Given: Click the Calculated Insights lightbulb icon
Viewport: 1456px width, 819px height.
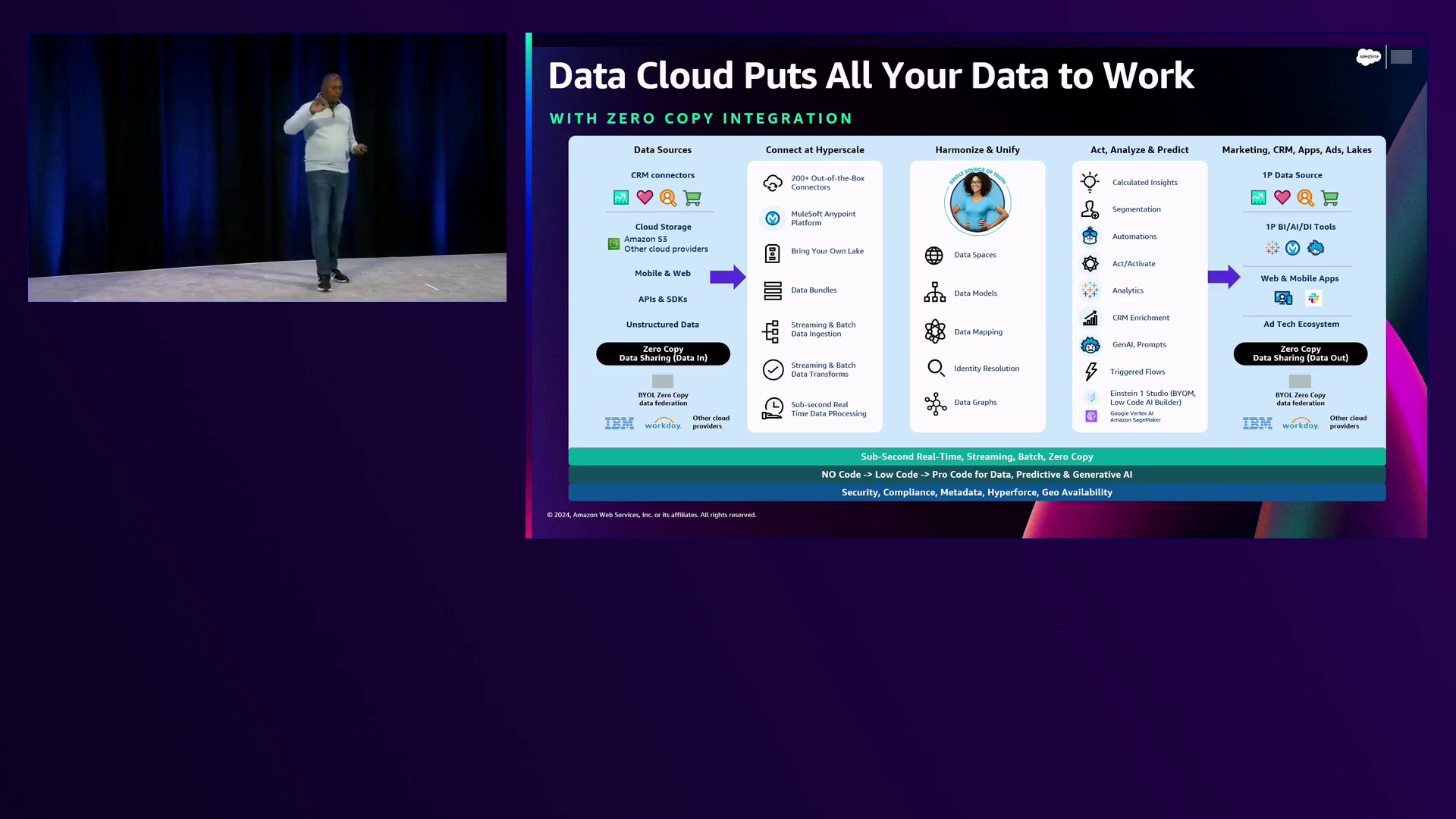Looking at the screenshot, I should (x=1090, y=182).
